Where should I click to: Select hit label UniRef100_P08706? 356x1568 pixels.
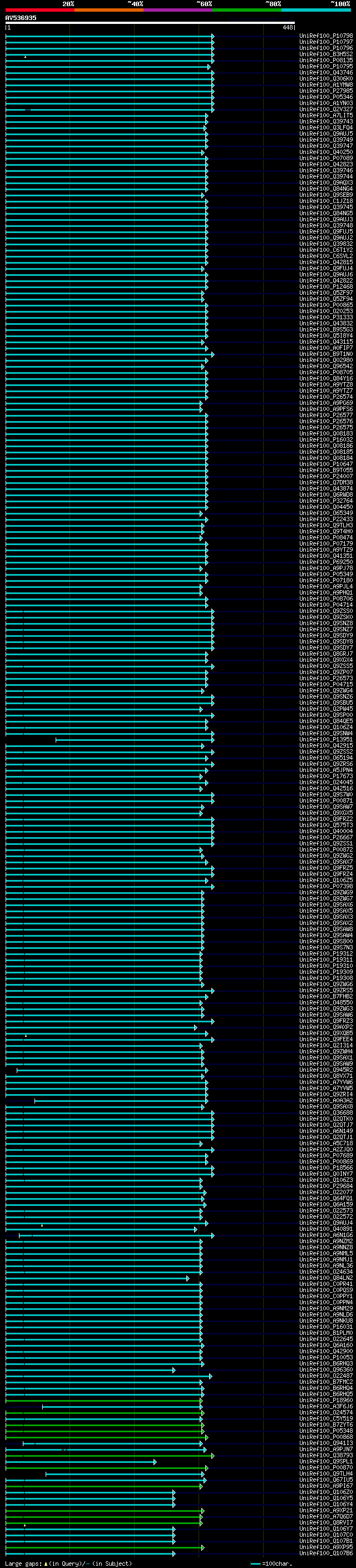pos(326,599)
